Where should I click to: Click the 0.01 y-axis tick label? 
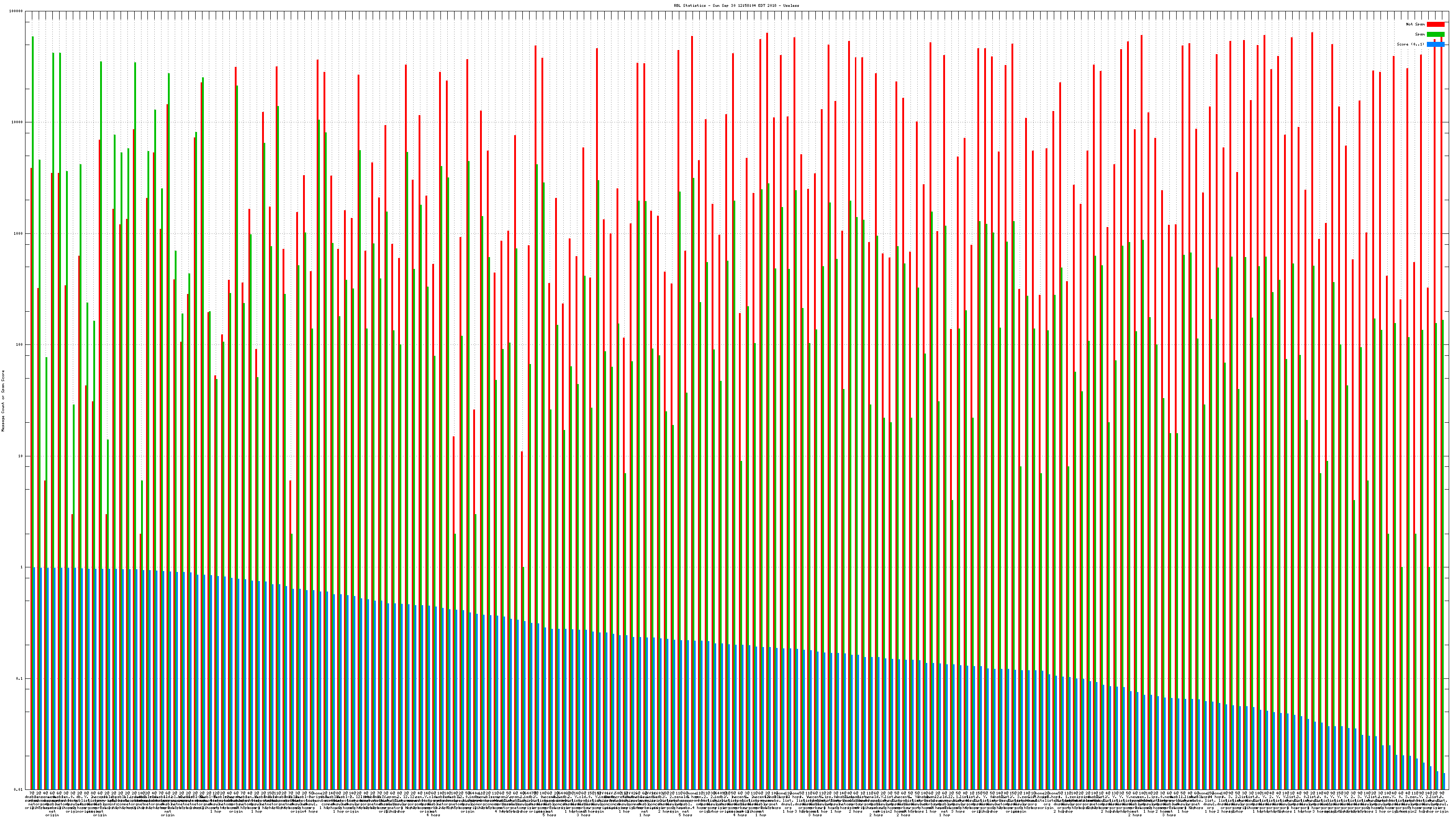coord(19,789)
